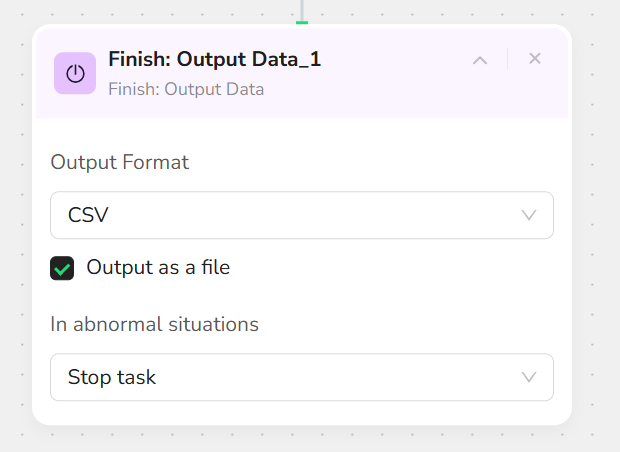The height and width of the screenshot is (452, 620).
Task: Click the 'In abnormal situations' label
Action: coord(154,324)
